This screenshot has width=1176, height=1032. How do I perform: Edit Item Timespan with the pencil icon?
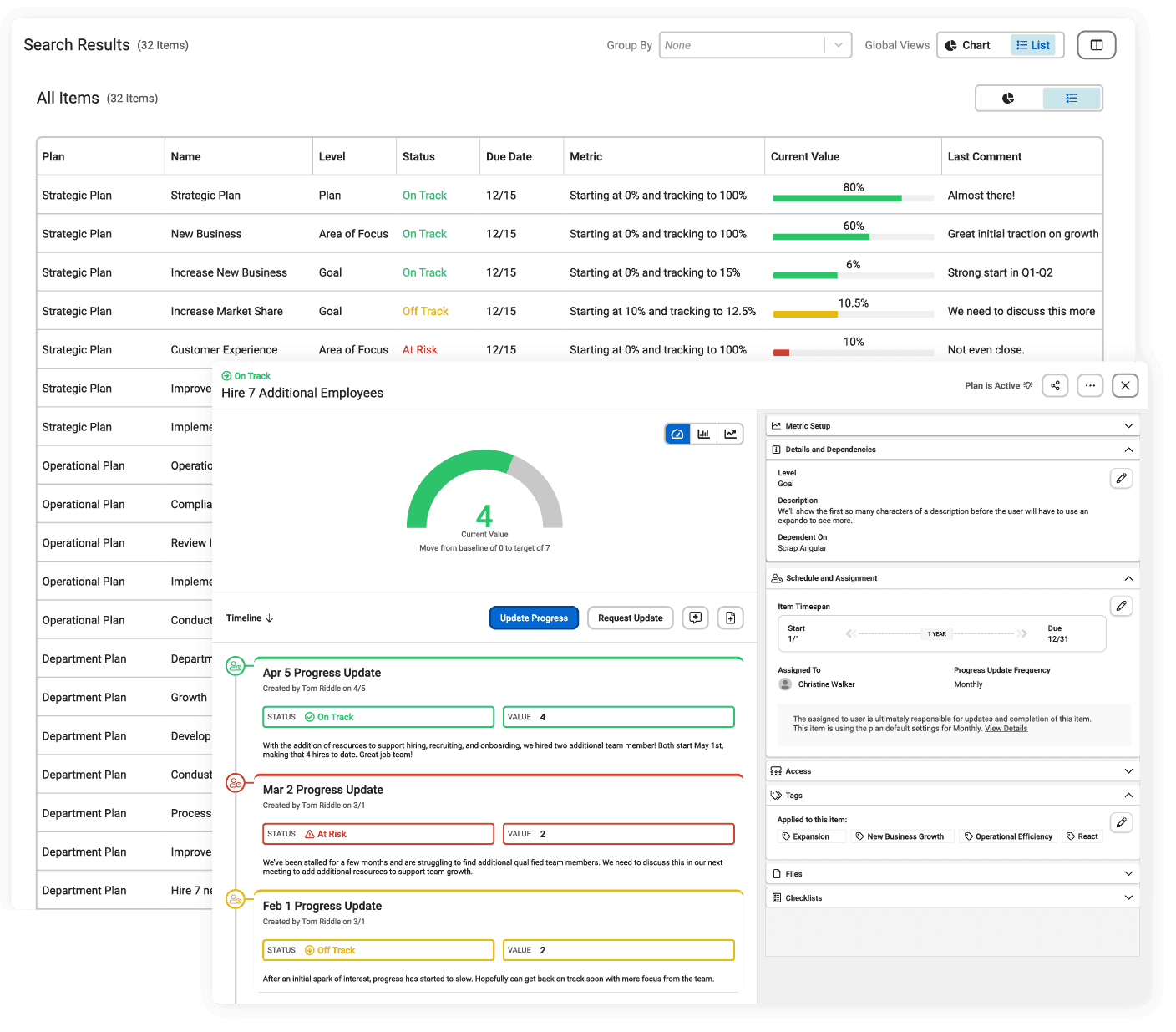tap(1121, 605)
